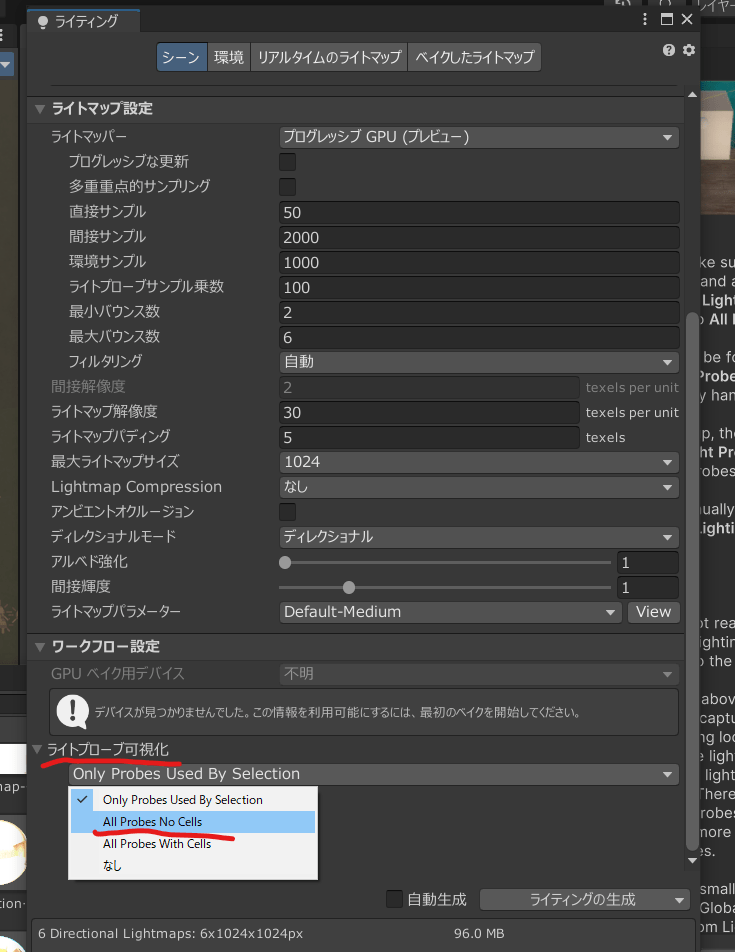
Task: Collapse the ライトマップ設定 section
Action: click(x=40, y=108)
